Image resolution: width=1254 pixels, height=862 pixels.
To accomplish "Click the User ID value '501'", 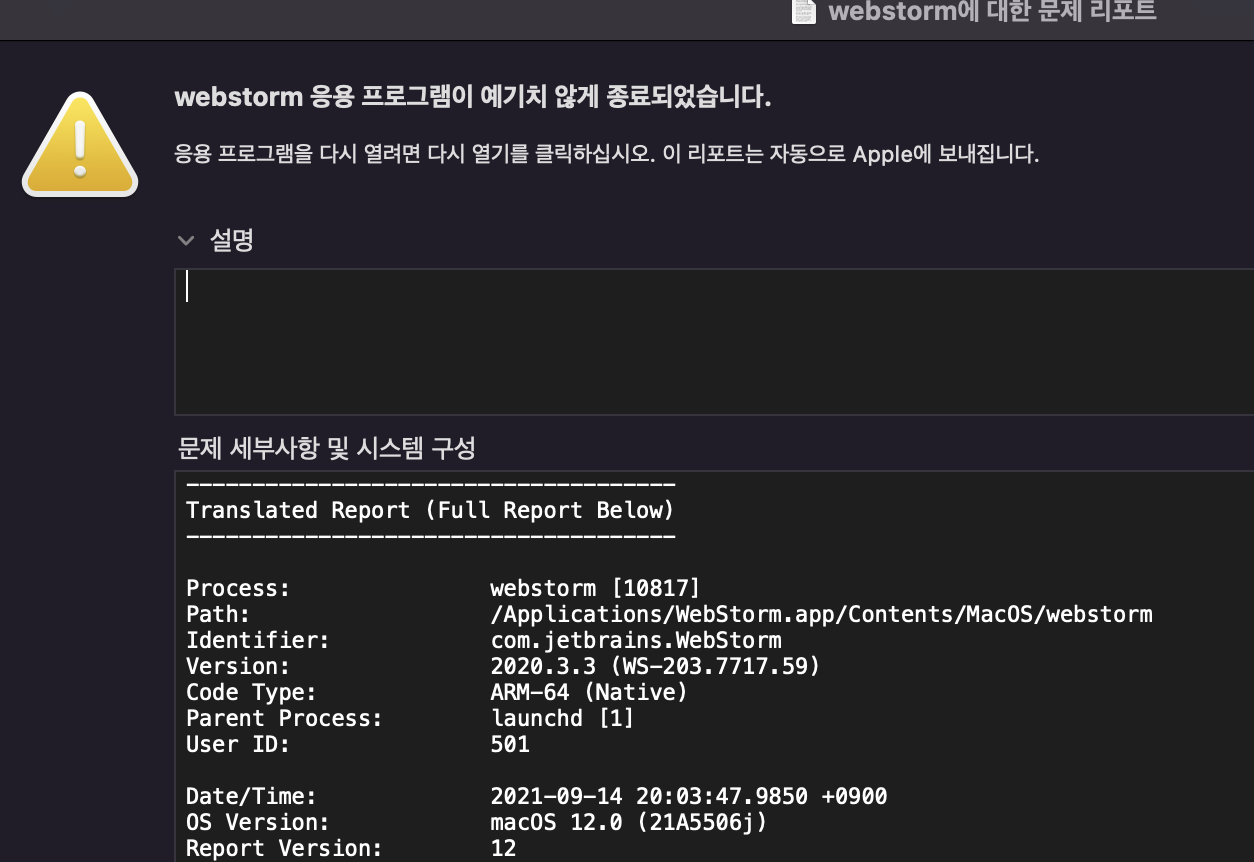I will tap(510, 744).
